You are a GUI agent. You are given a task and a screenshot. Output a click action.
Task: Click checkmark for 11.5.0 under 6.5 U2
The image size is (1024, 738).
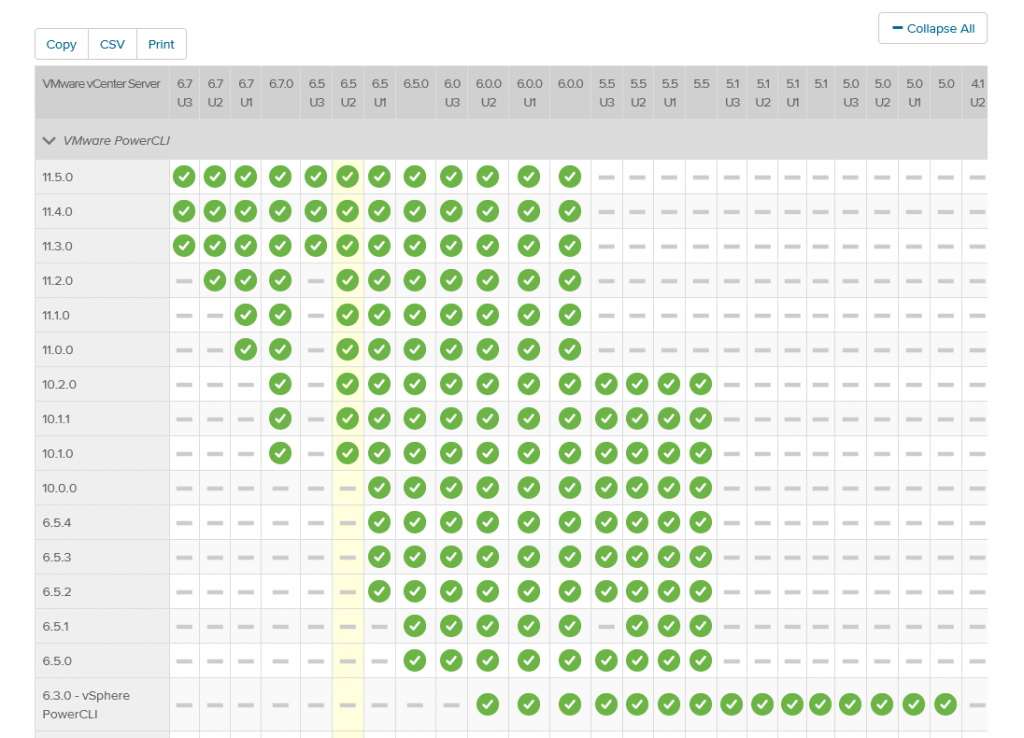[x=347, y=176]
